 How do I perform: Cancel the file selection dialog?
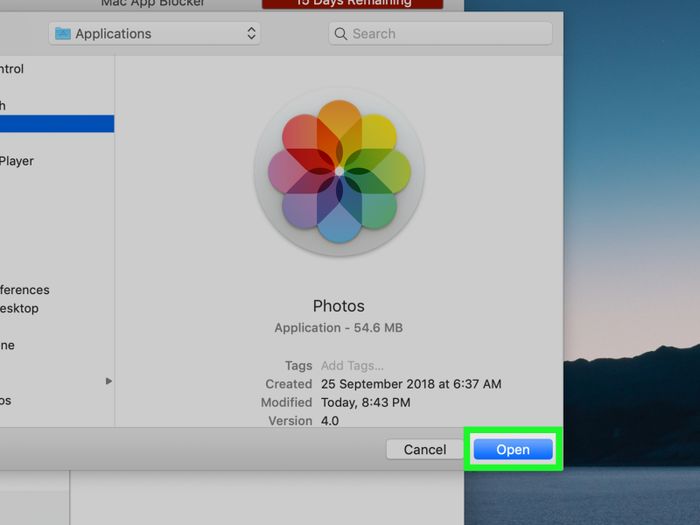(424, 450)
